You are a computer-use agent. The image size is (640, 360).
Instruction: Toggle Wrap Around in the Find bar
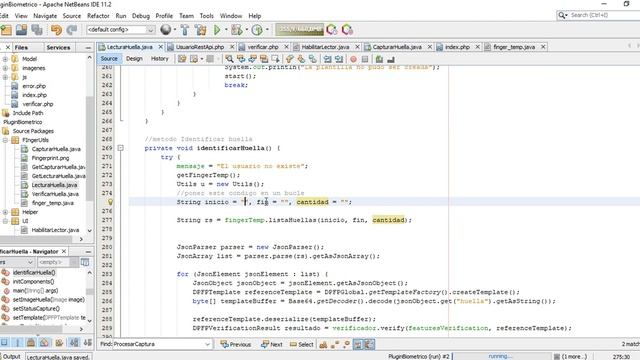(x=369, y=345)
